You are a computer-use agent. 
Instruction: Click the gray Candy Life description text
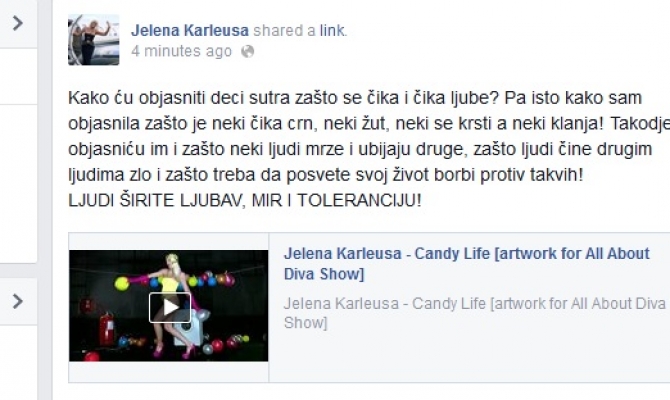[x=475, y=313]
